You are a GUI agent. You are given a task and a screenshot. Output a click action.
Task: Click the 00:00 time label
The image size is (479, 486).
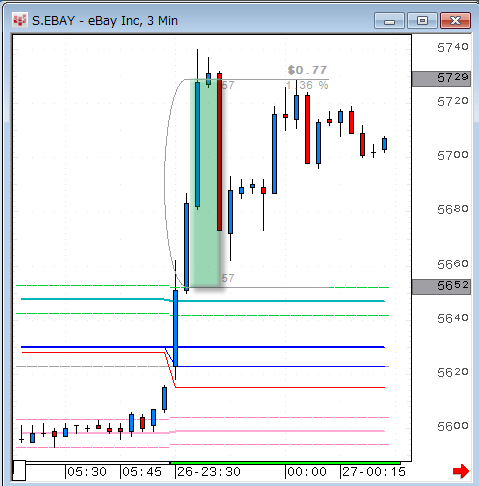(x=307, y=472)
